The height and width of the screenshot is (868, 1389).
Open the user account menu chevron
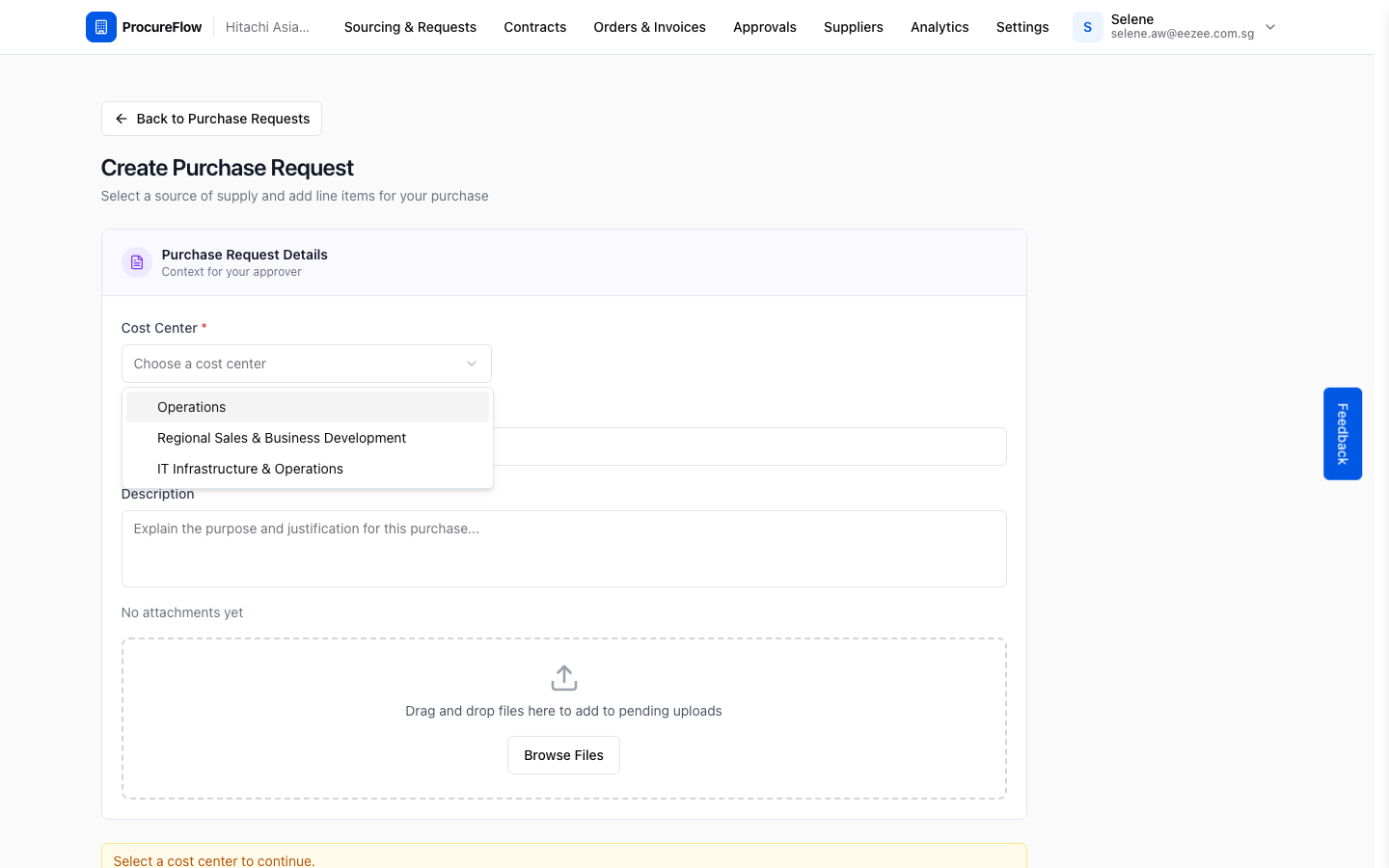coord(1270,27)
